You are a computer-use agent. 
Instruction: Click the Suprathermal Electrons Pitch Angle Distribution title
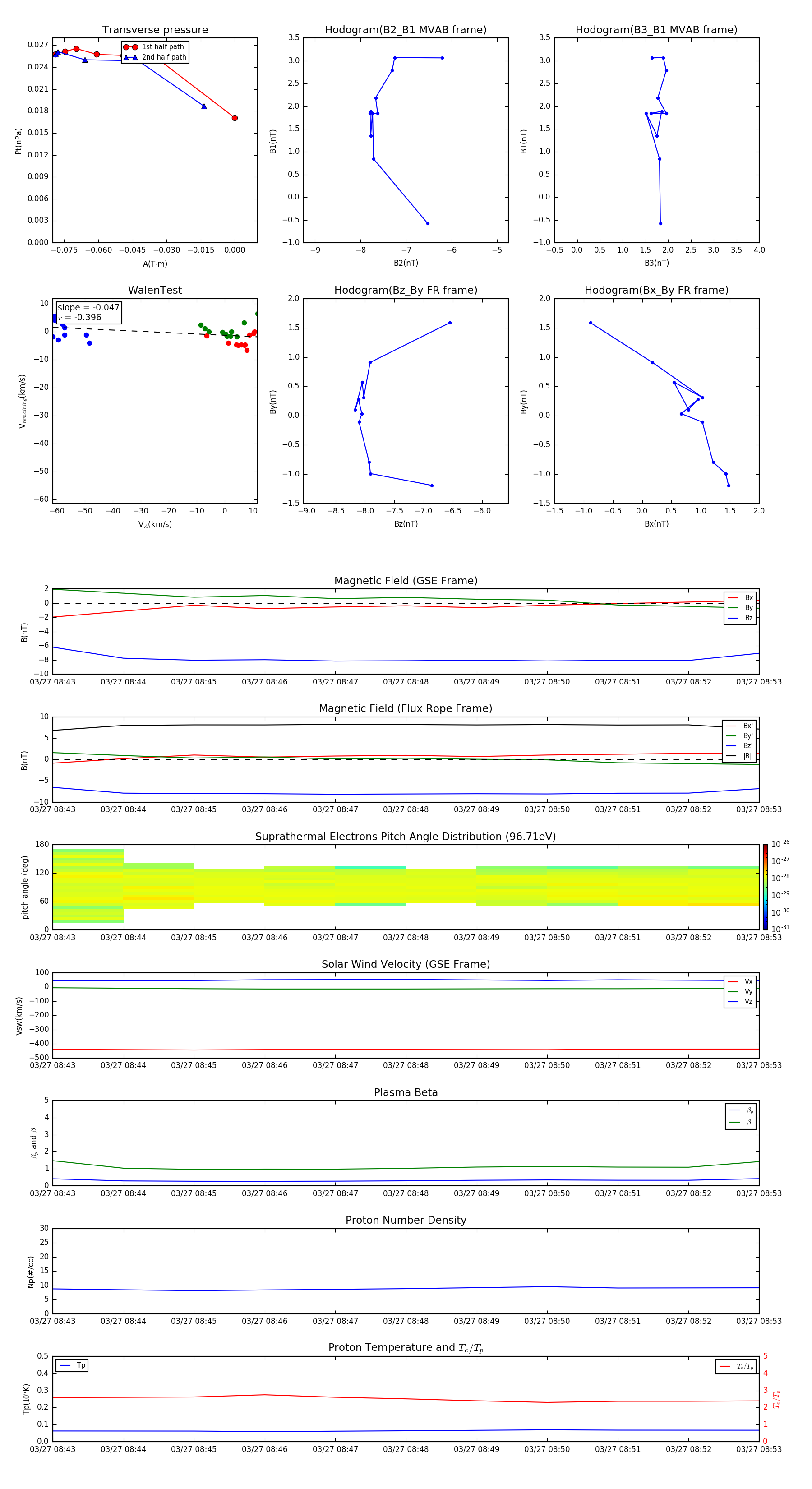[406, 837]
